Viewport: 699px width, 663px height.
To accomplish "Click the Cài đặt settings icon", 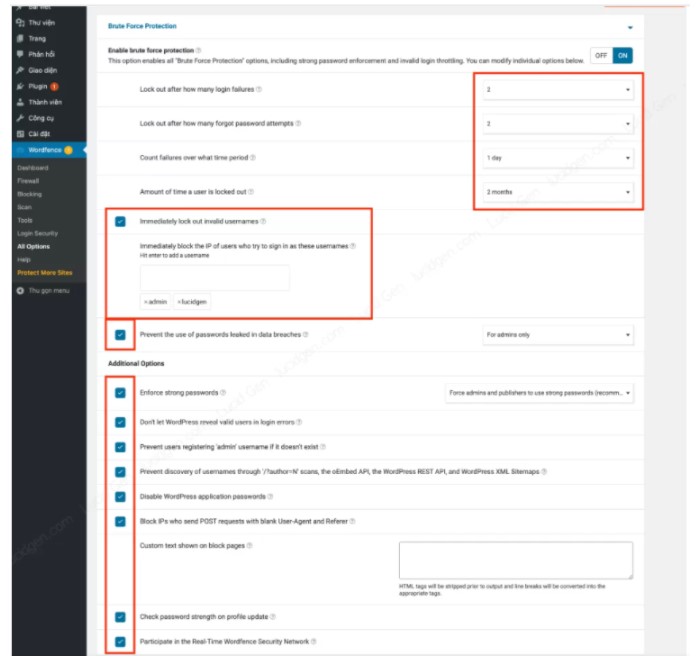I will coord(20,134).
